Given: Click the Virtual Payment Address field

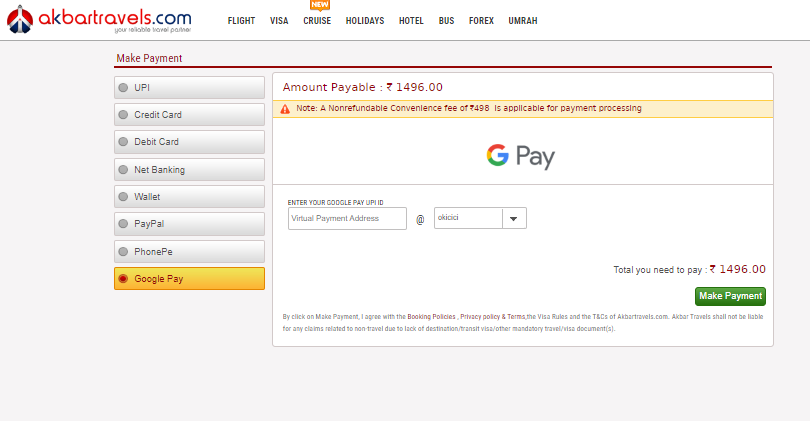Looking at the screenshot, I should (347, 219).
